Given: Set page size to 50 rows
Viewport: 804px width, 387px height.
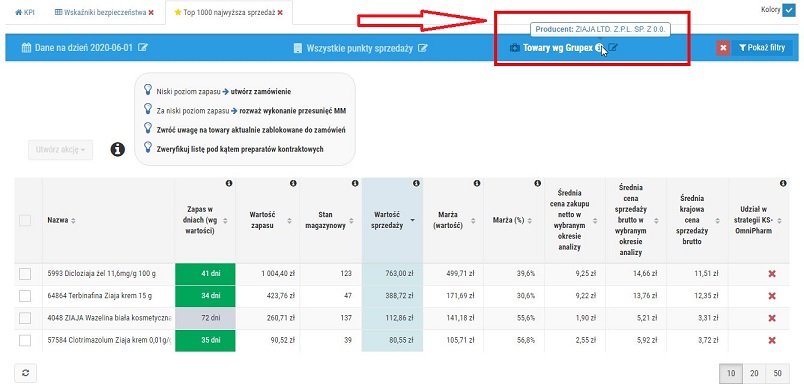Looking at the screenshot, I should (x=778, y=374).
